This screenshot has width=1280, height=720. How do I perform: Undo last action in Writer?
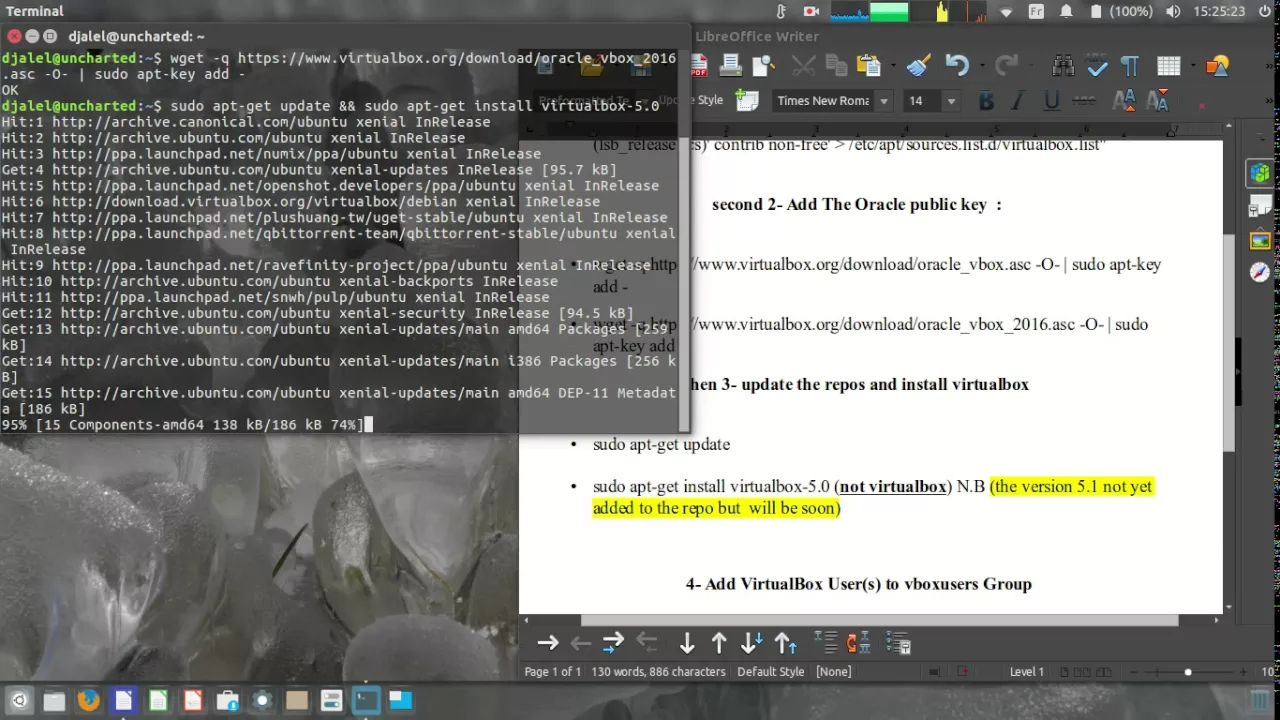point(956,66)
